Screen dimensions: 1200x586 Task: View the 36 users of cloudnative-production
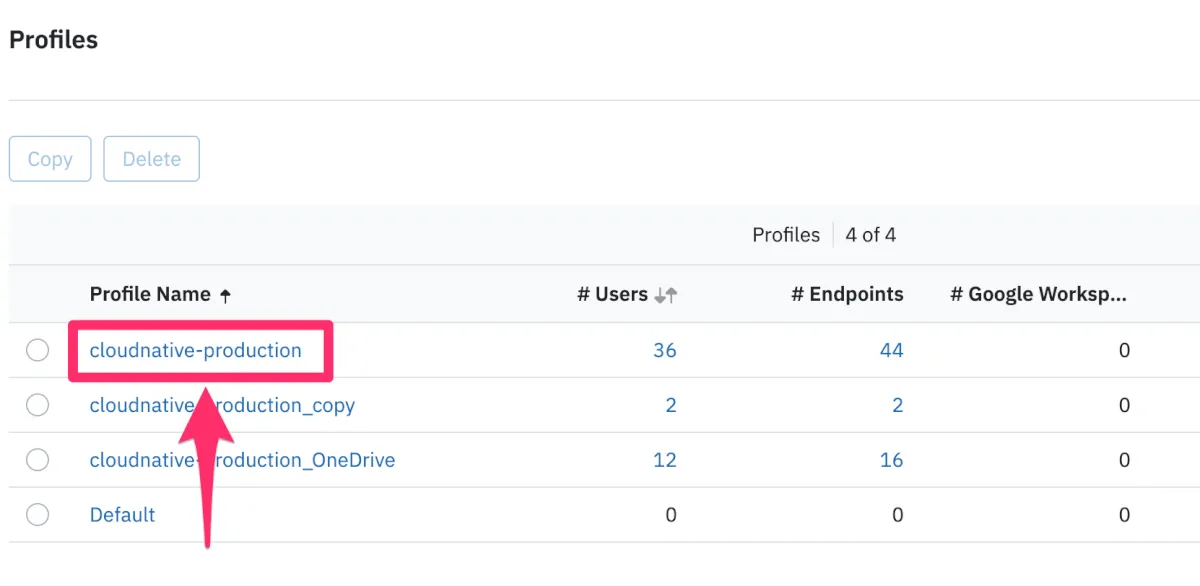tap(664, 350)
